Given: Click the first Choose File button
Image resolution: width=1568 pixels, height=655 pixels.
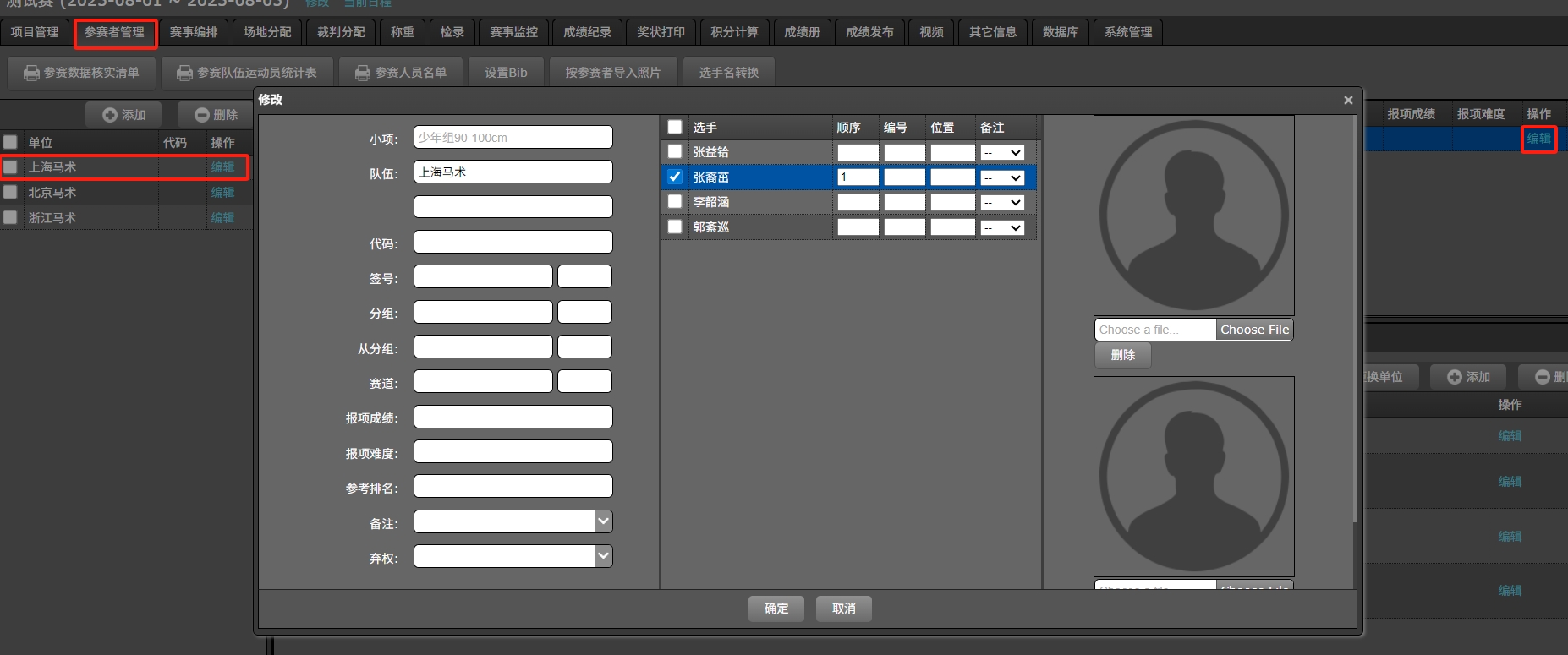Looking at the screenshot, I should [x=1254, y=330].
